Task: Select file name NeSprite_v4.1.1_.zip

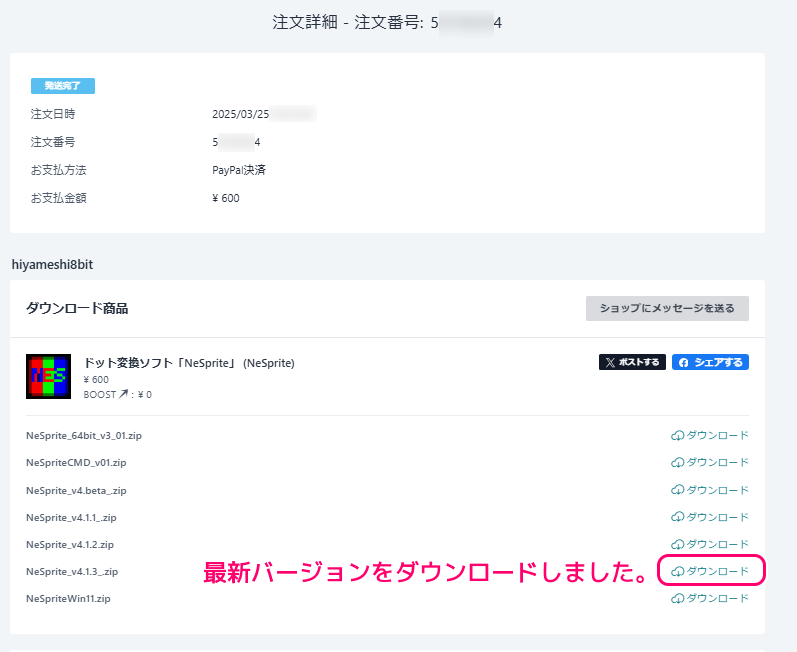Action: (x=71, y=517)
